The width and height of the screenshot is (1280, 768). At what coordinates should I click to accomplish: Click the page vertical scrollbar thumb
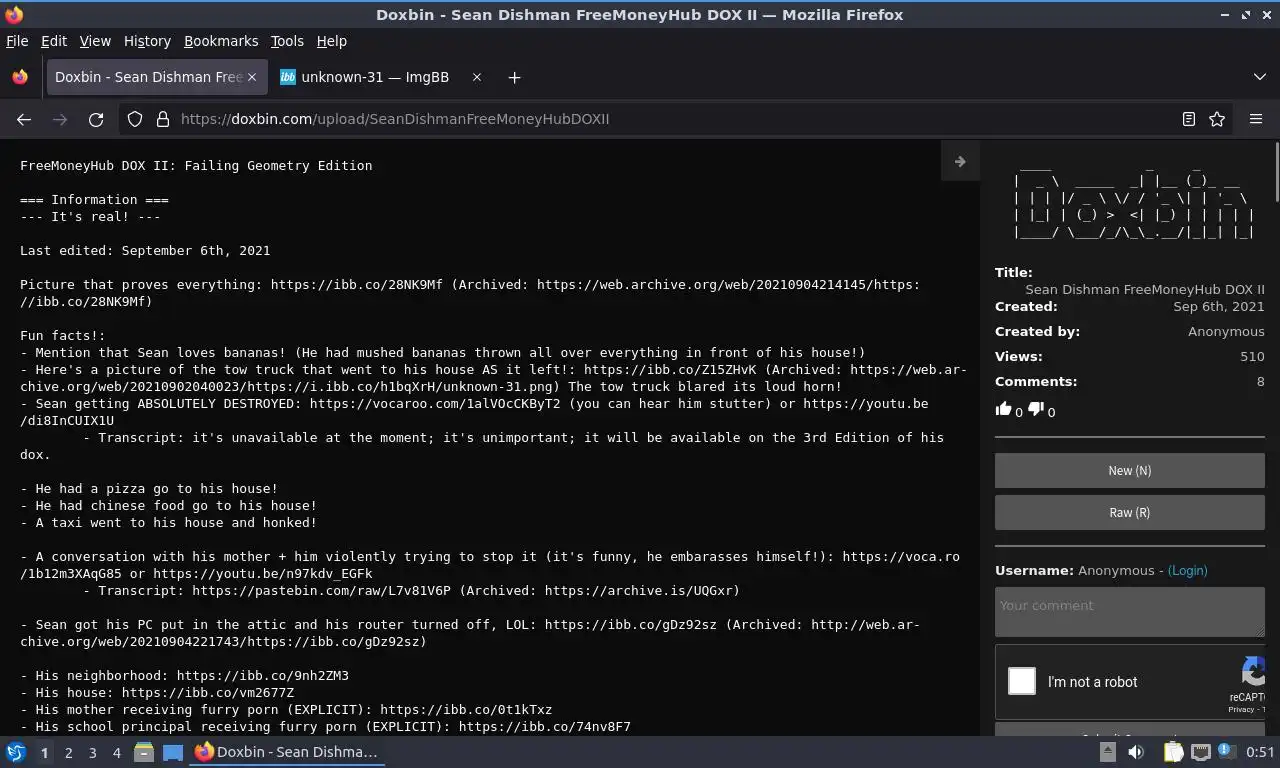click(1276, 173)
